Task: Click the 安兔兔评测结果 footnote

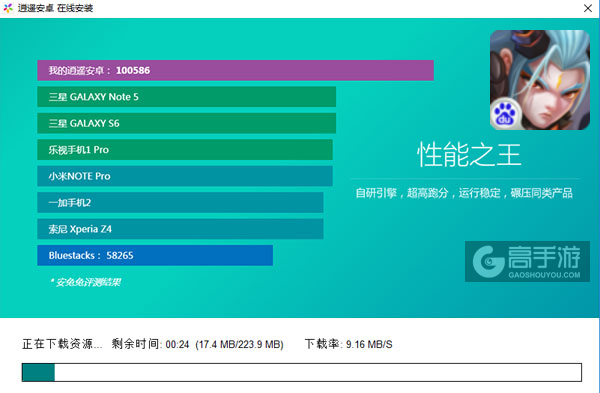Action: point(85,282)
